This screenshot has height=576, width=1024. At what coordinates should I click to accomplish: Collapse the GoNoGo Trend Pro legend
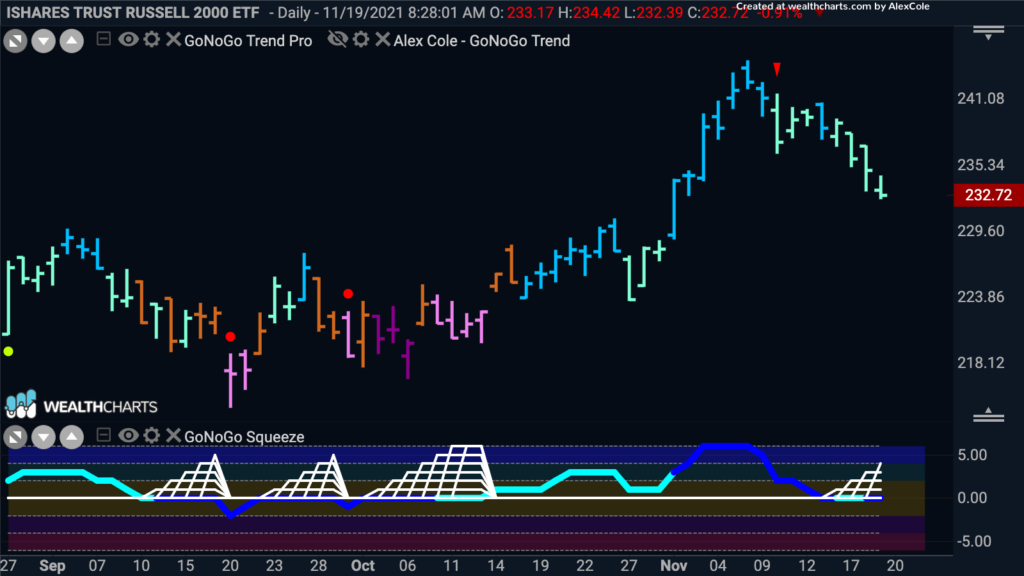pyautogui.click(x=104, y=41)
